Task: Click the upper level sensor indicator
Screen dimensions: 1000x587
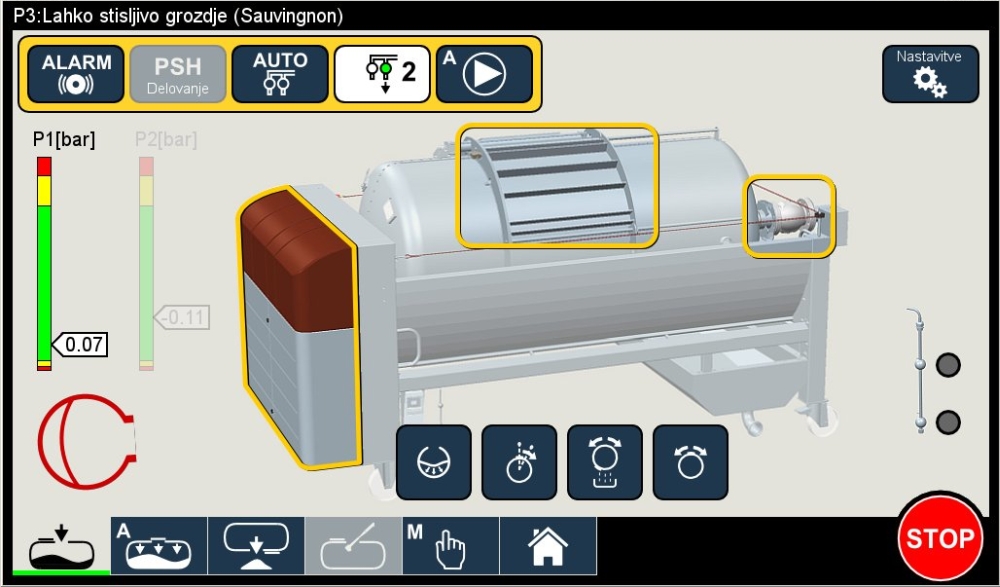Action: pyautogui.click(x=947, y=365)
